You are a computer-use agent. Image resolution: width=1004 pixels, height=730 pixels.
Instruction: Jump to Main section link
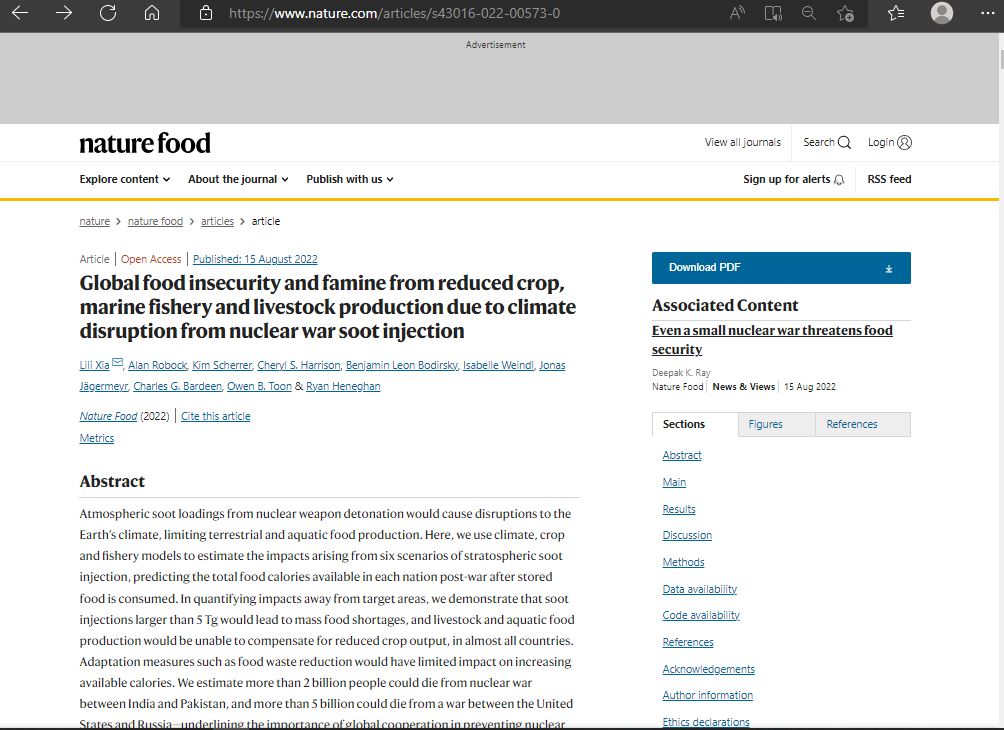[x=674, y=482]
